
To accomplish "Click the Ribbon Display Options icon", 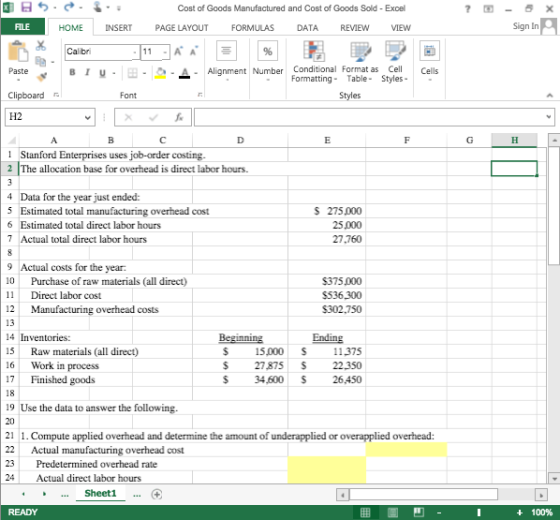I will [488, 9].
